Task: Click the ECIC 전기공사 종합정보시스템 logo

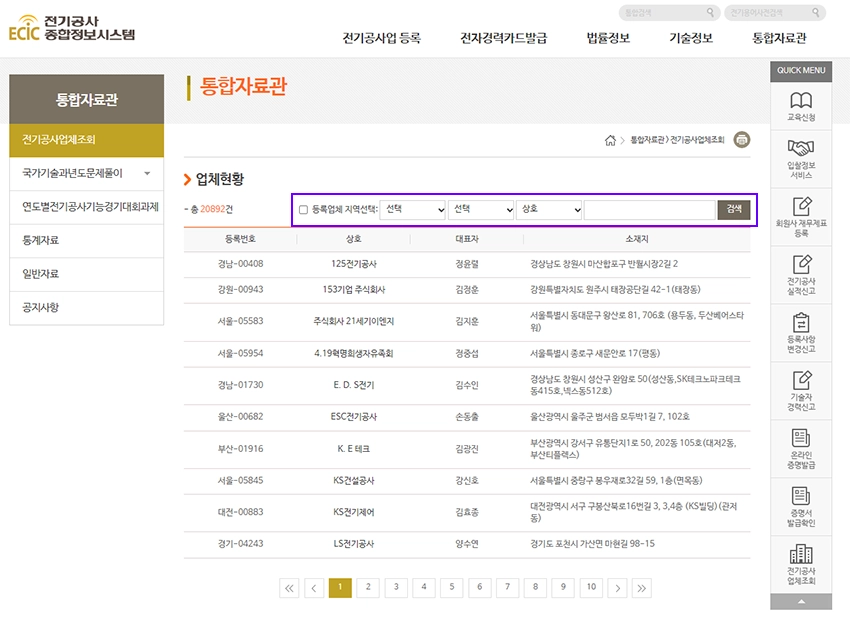Action: click(72, 28)
